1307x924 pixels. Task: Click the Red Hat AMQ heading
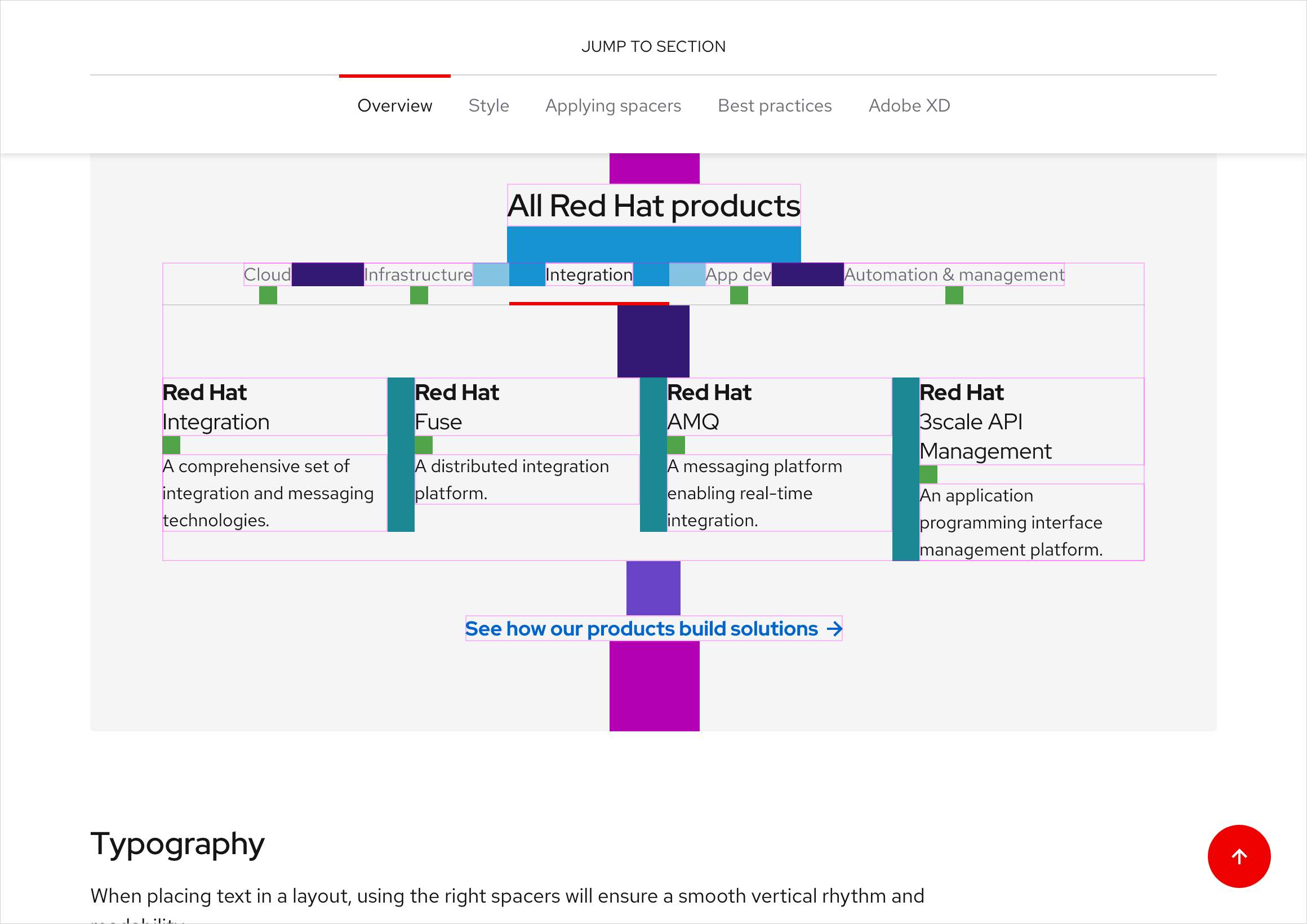coord(709,407)
